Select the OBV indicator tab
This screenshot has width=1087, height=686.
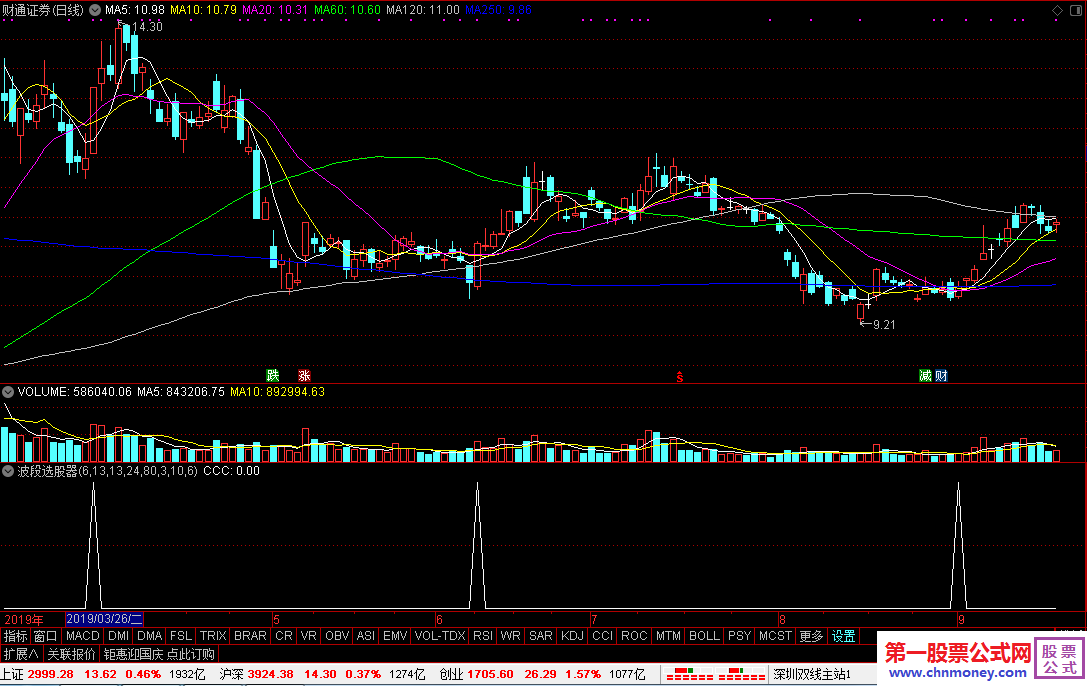click(x=337, y=636)
